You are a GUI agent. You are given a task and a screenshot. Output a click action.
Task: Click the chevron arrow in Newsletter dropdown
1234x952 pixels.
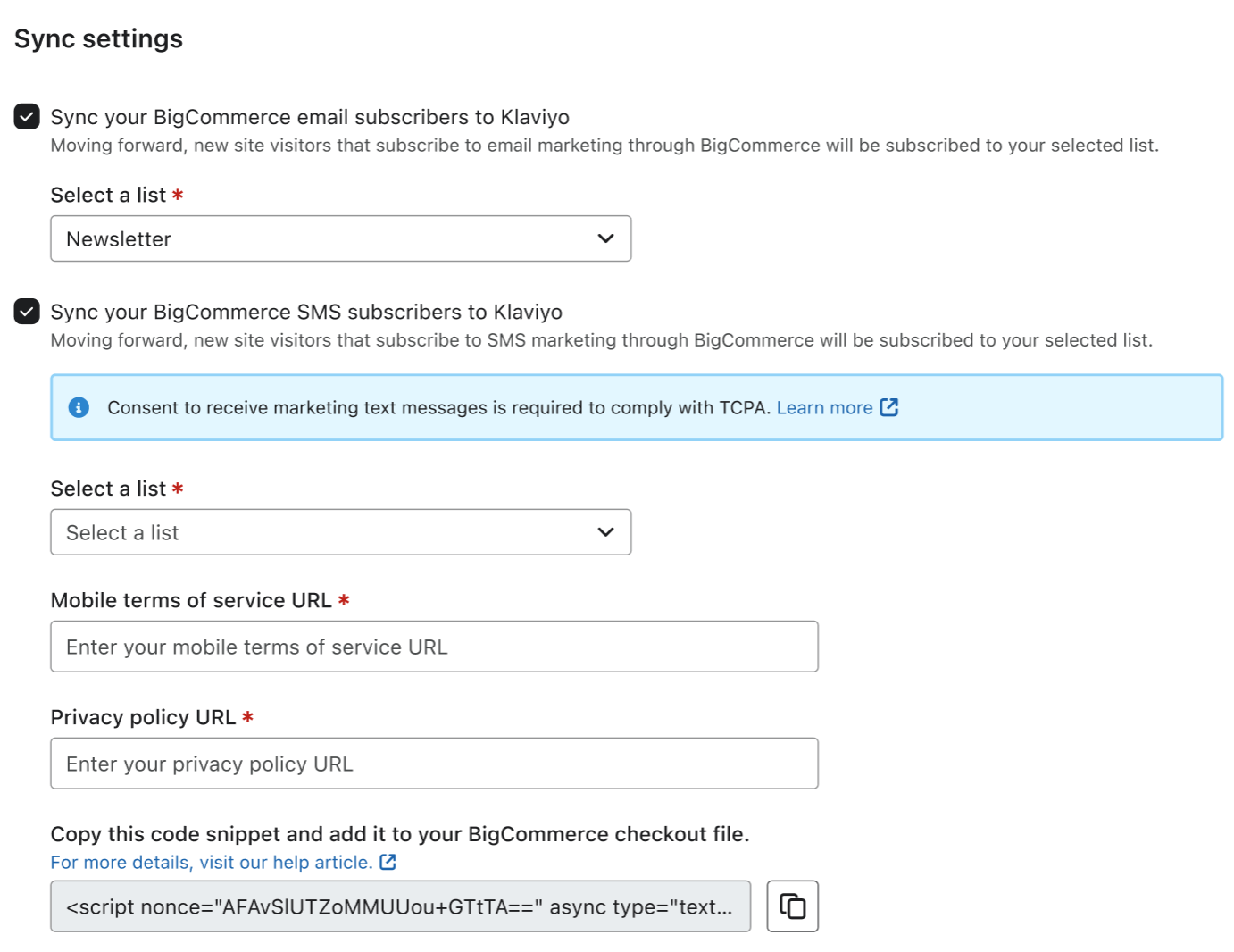click(x=605, y=238)
